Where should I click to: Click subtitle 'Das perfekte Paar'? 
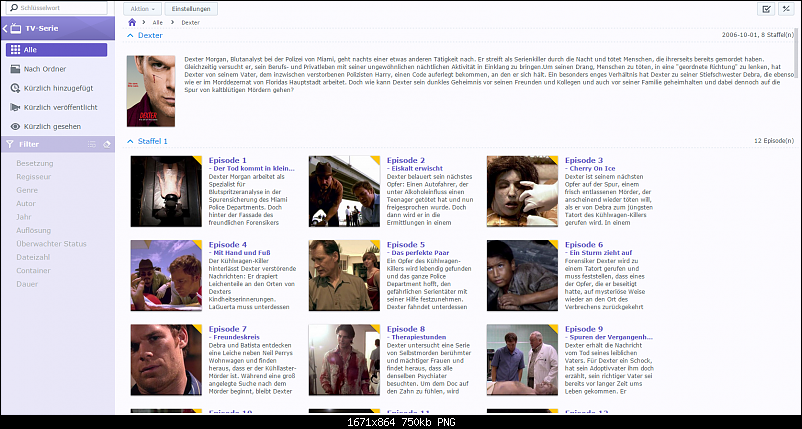[x=420, y=253]
